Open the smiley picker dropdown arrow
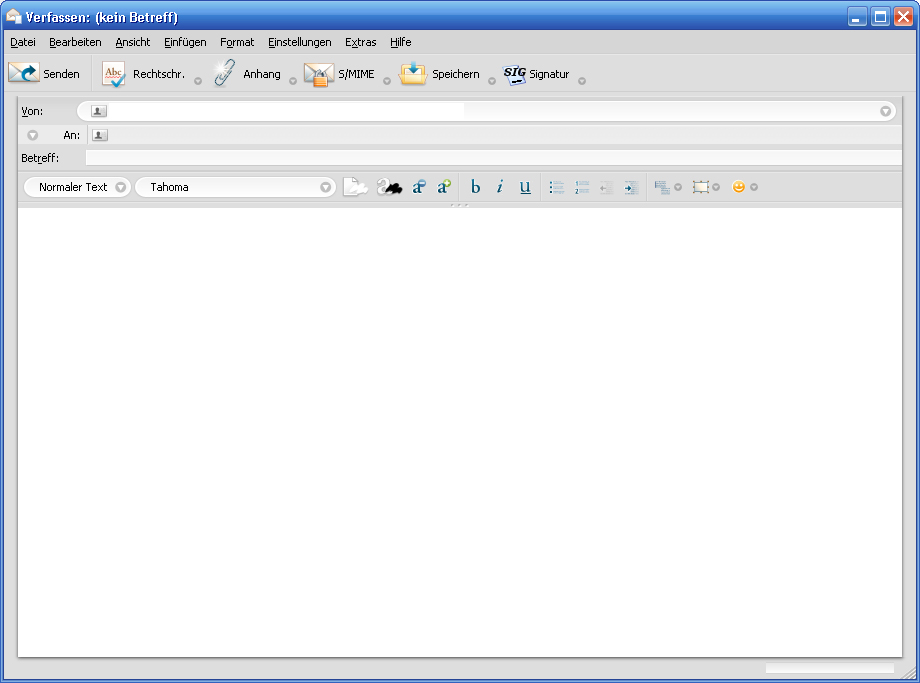The width and height of the screenshot is (920, 683). (755, 187)
